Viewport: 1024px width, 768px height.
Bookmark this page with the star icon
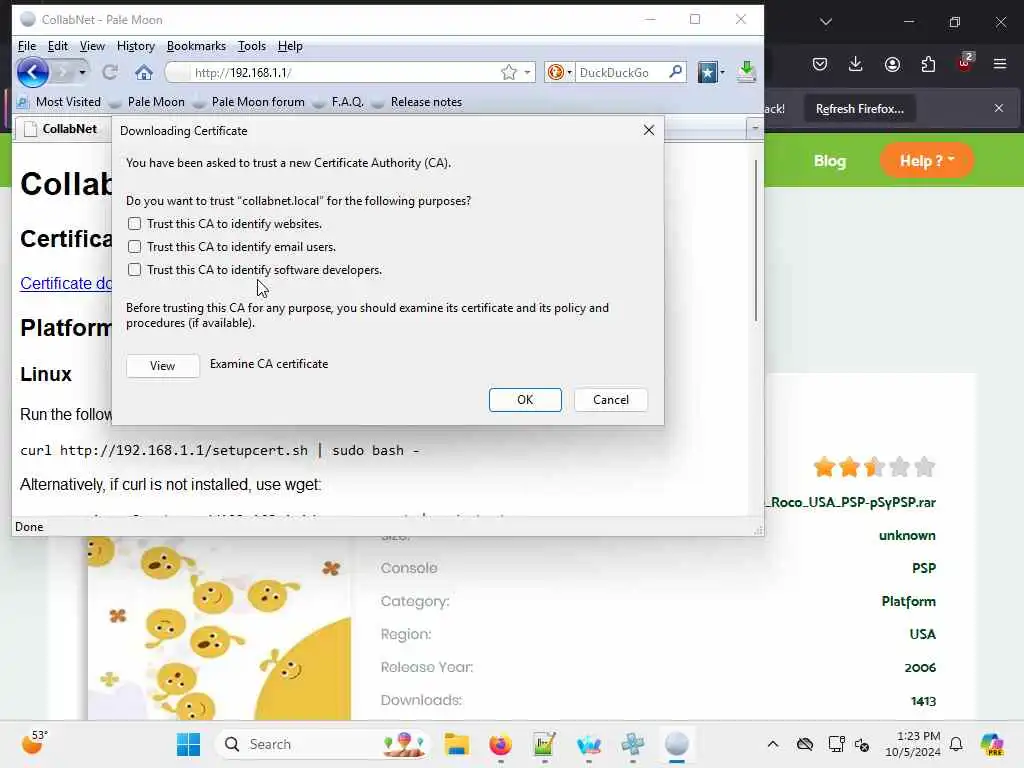click(509, 72)
